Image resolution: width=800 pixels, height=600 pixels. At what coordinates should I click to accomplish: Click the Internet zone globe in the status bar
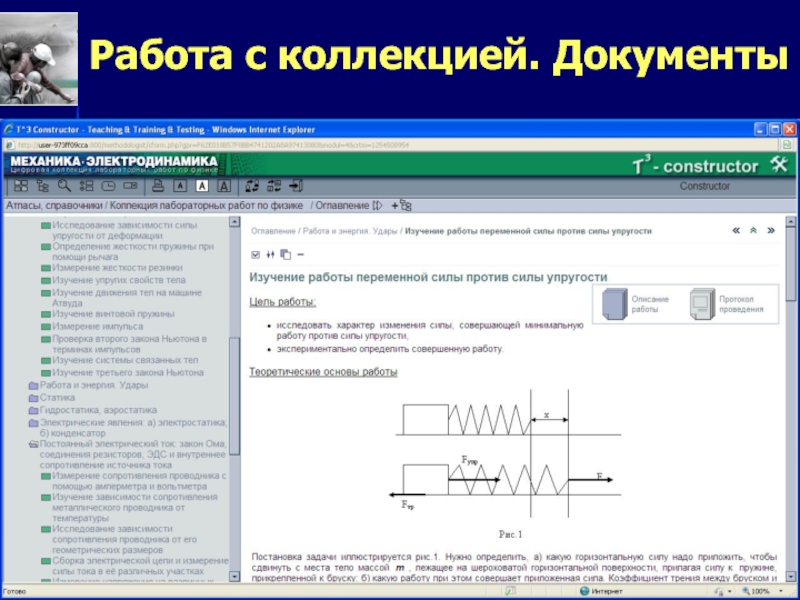coord(585,591)
